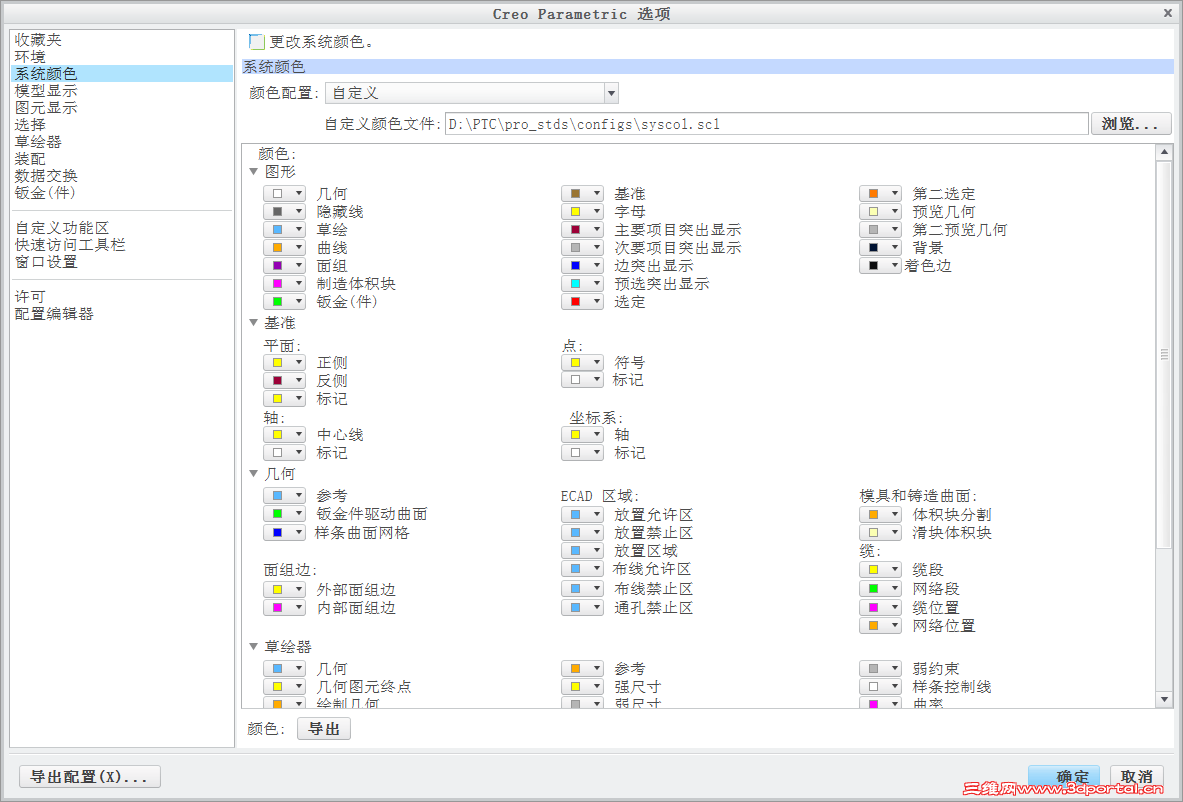1183x802 pixels.
Task: Open 自定义功能区 in sidebar
Action: tap(62, 227)
